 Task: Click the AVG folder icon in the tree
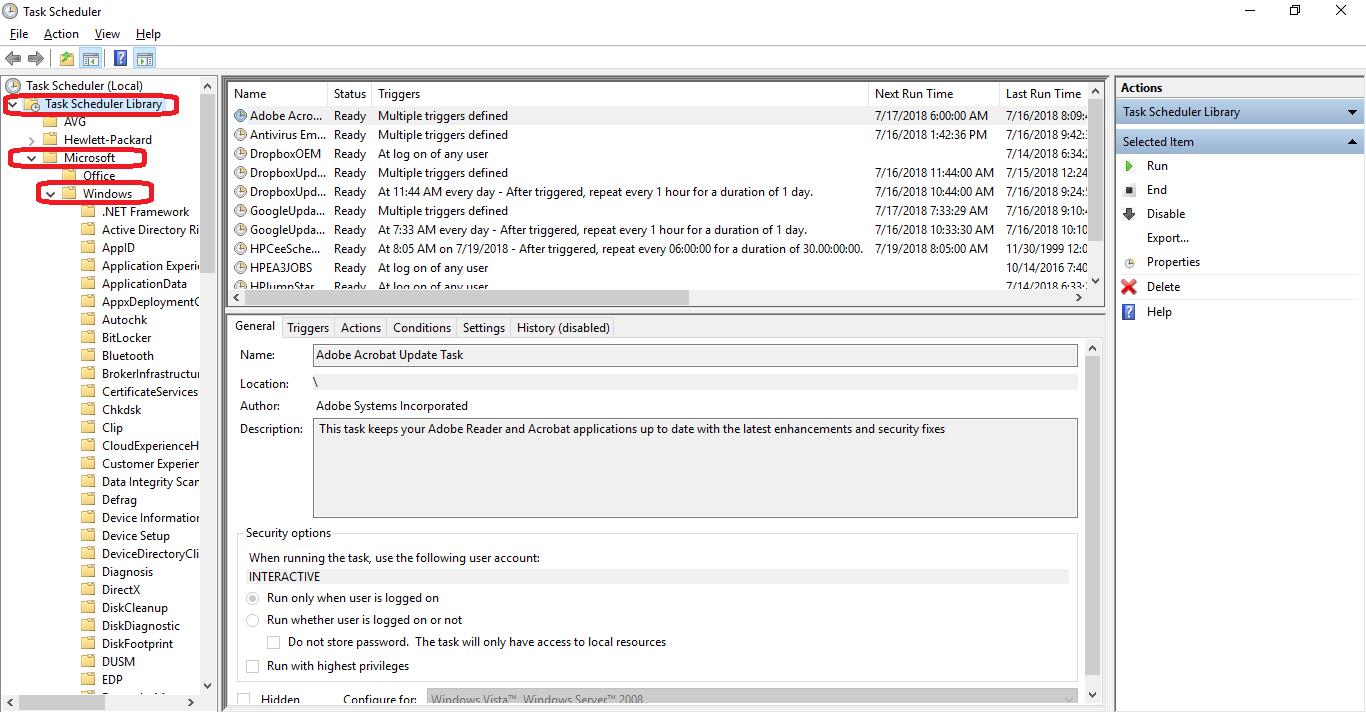point(50,122)
